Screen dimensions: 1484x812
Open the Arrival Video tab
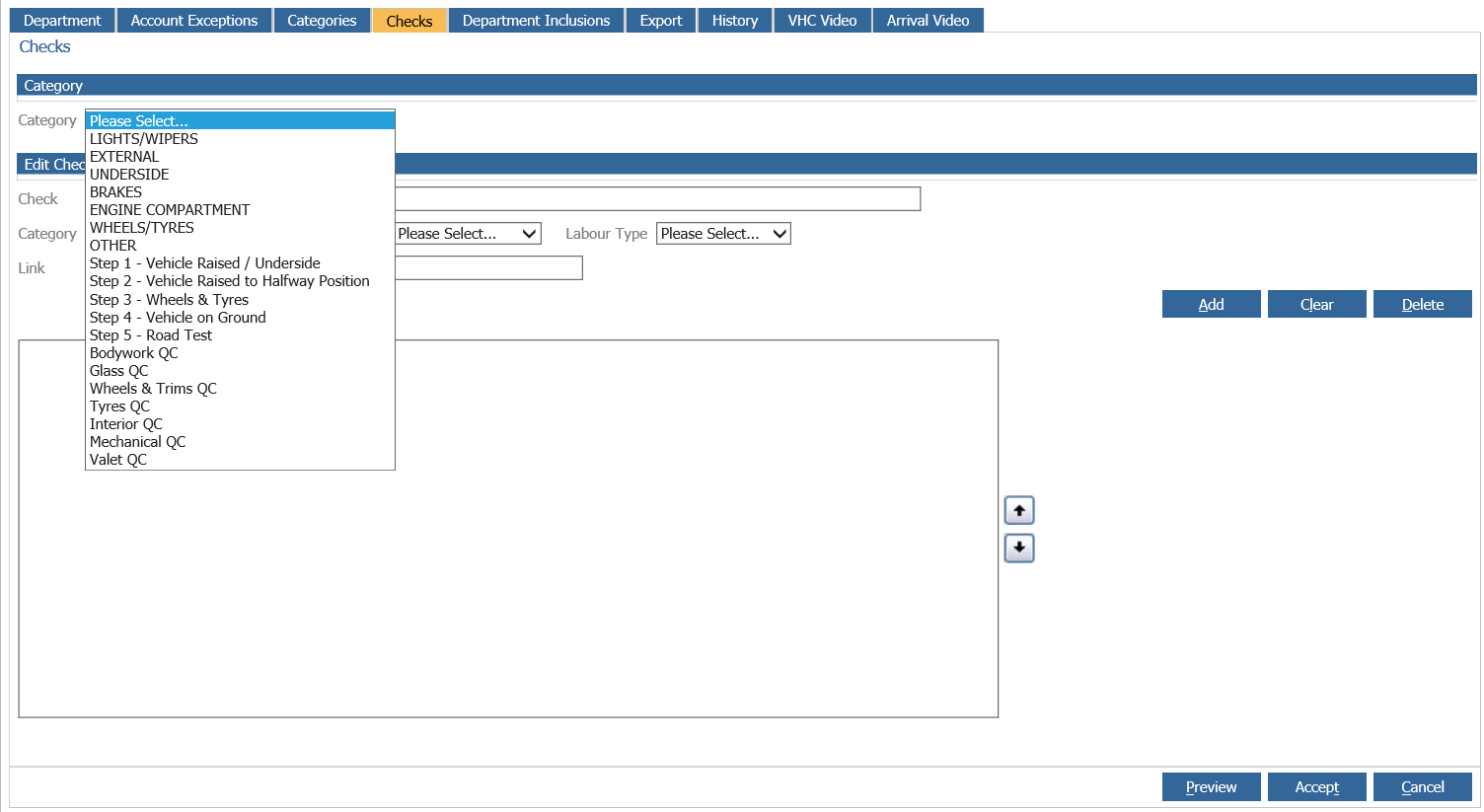point(928,20)
